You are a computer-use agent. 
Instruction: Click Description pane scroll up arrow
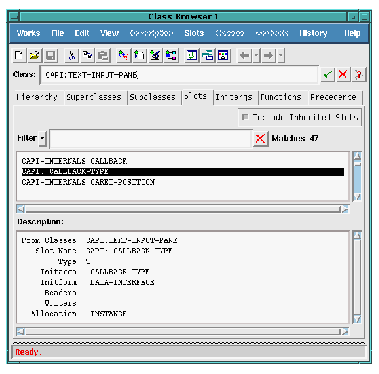coord(357,235)
